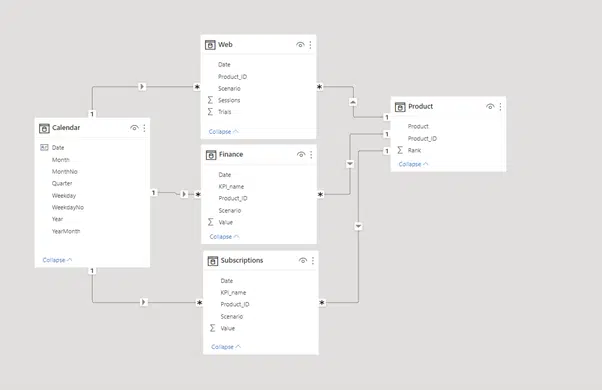The height and width of the screenshot is (390, 602).
Task: Click the Web table icon
Action: pyautogui.click(x=210, y=45)
